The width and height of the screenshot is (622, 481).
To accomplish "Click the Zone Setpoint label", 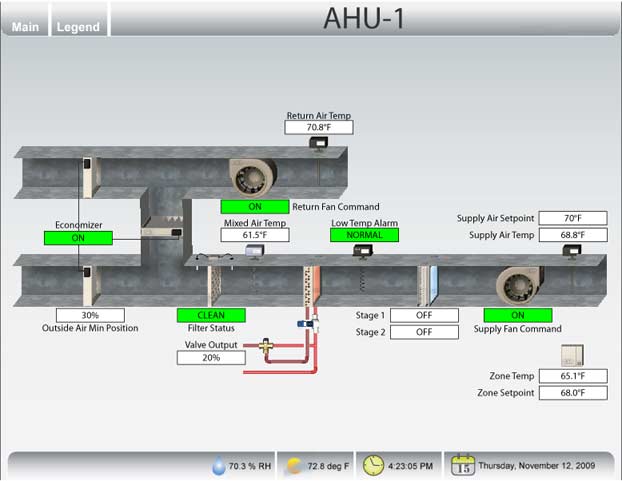I will point(506,393).
